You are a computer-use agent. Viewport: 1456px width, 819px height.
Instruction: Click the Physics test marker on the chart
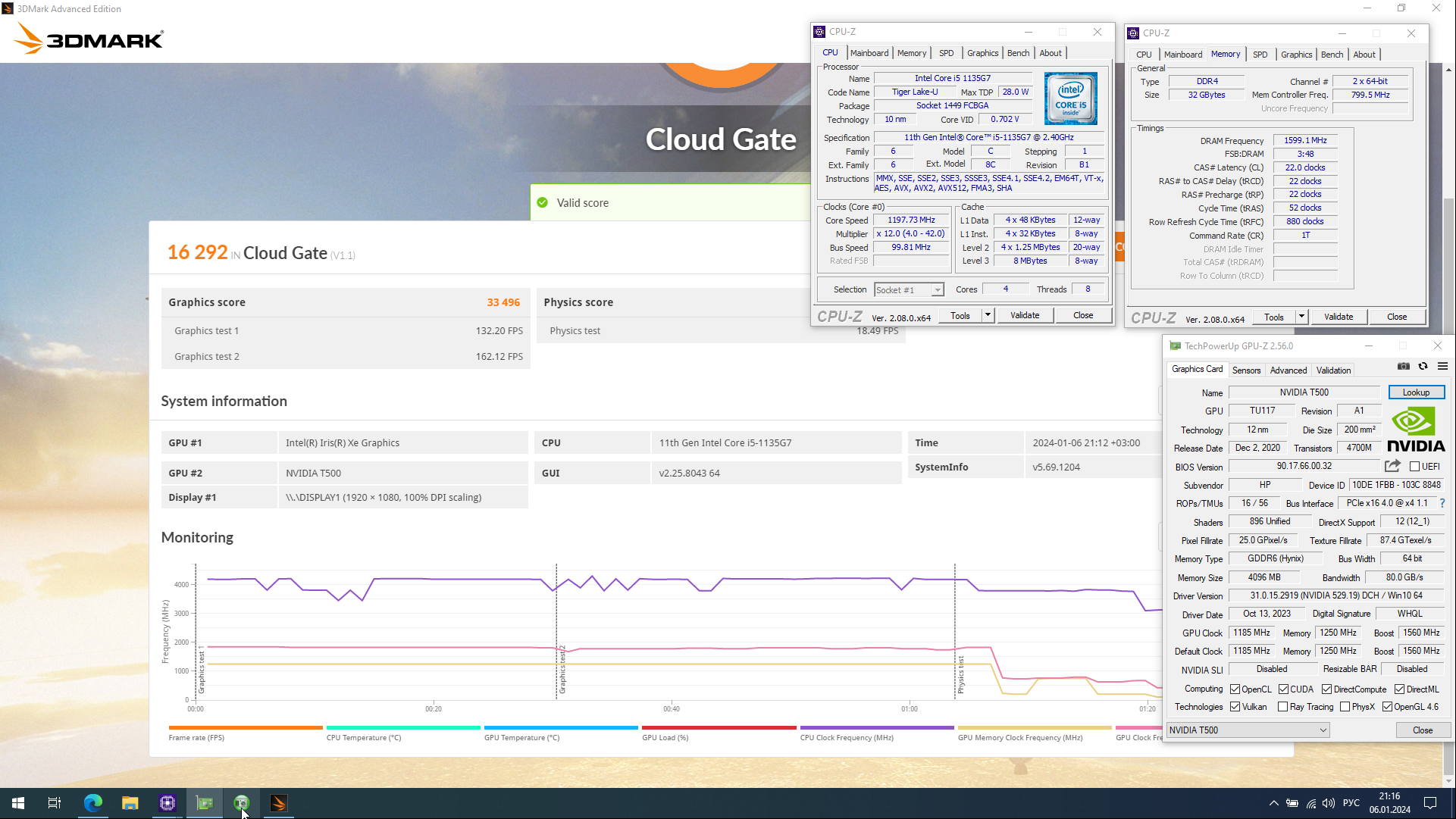pos(960,674)
